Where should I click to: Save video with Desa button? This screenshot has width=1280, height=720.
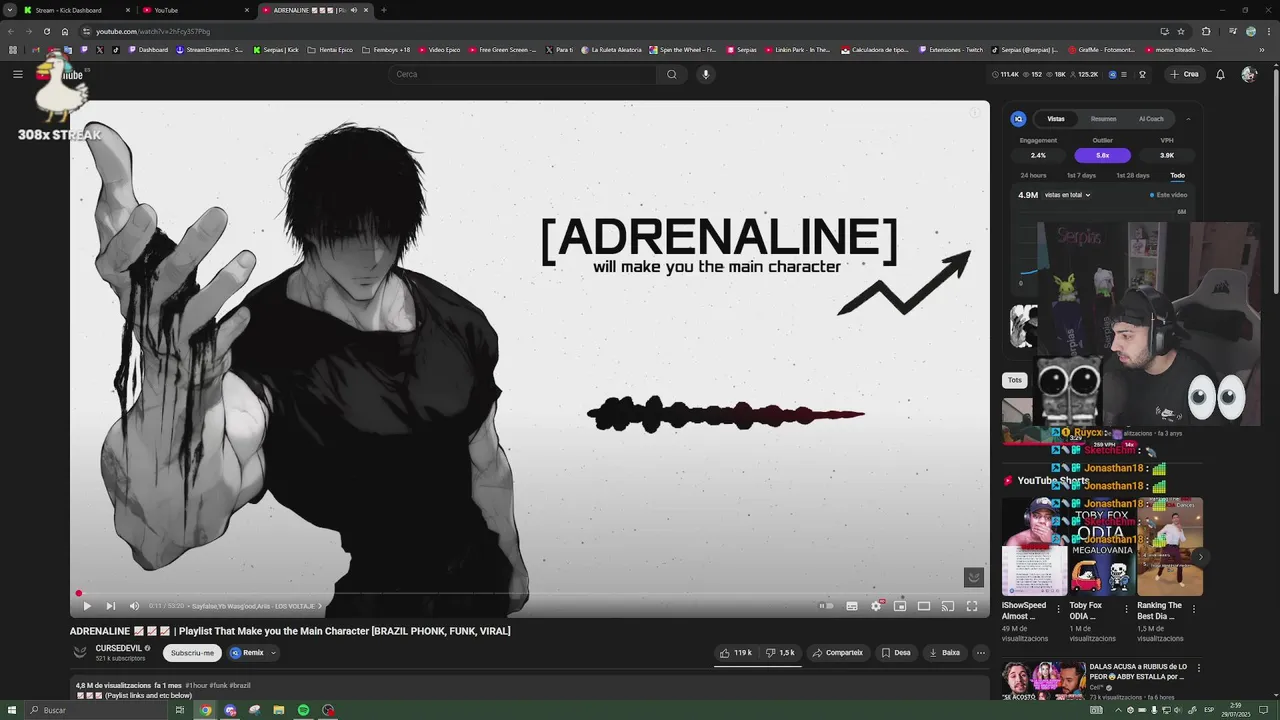point(895,653)
